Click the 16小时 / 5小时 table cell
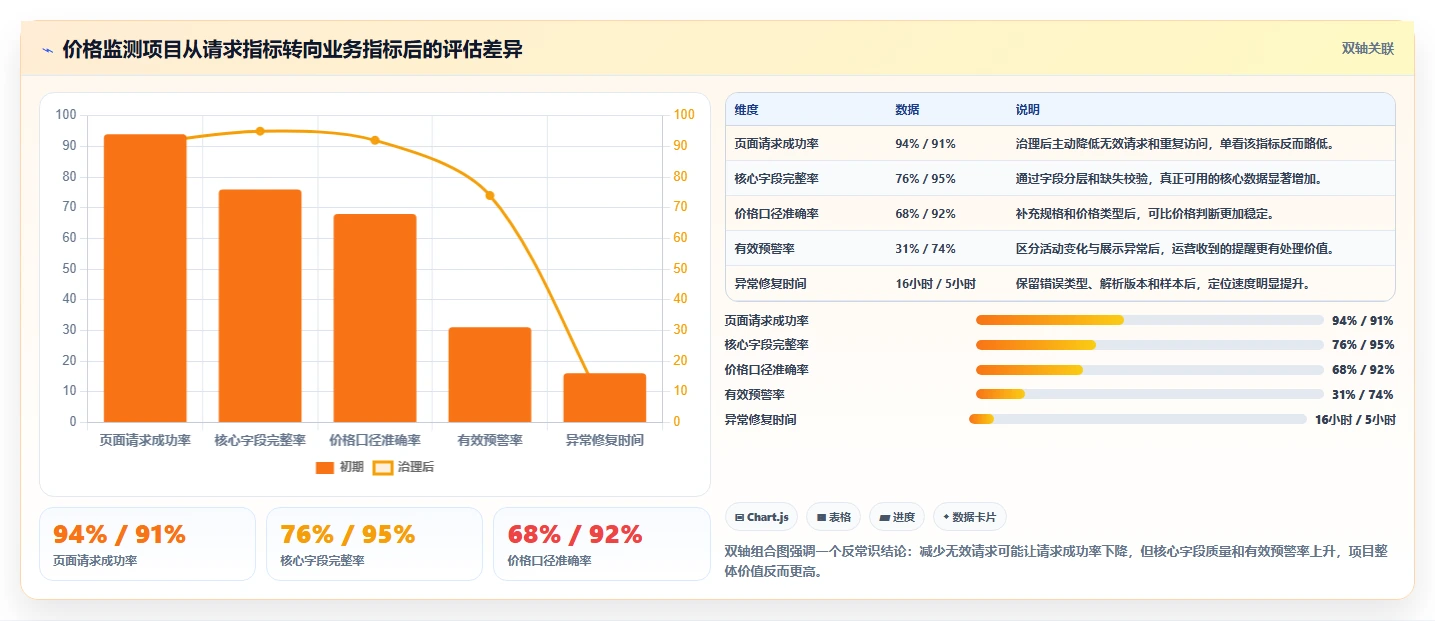Screen dimensions: 1435x621 [x=935, y=283]
